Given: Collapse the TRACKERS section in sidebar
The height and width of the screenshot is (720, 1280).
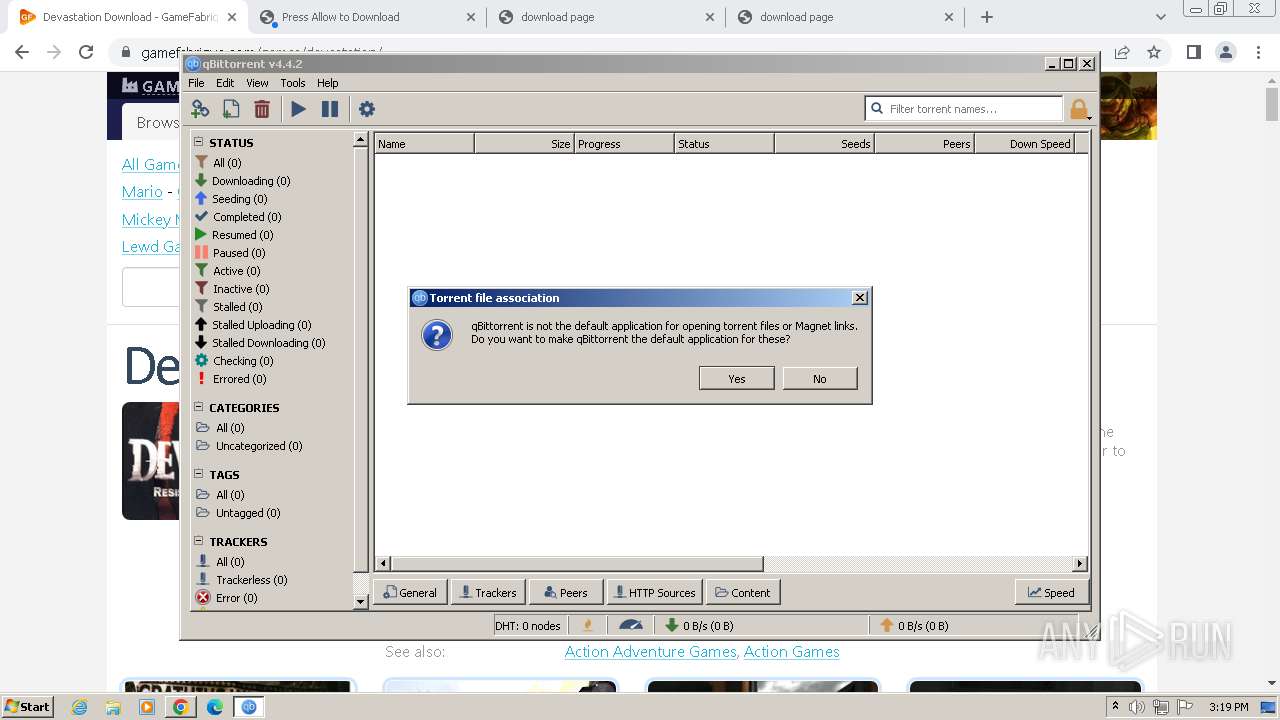Looking at the screenshot, I should click(199, 541).
